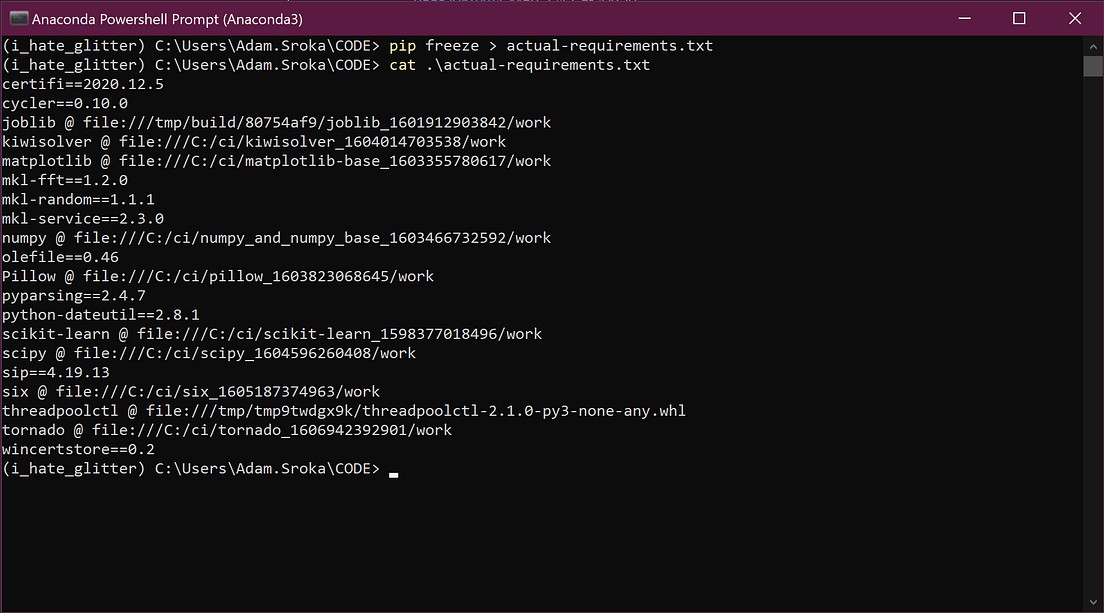Click the blinking cursor at the prompt
Image resolution: width=1104 pixels, height=613 pixels.
[392, 473]
